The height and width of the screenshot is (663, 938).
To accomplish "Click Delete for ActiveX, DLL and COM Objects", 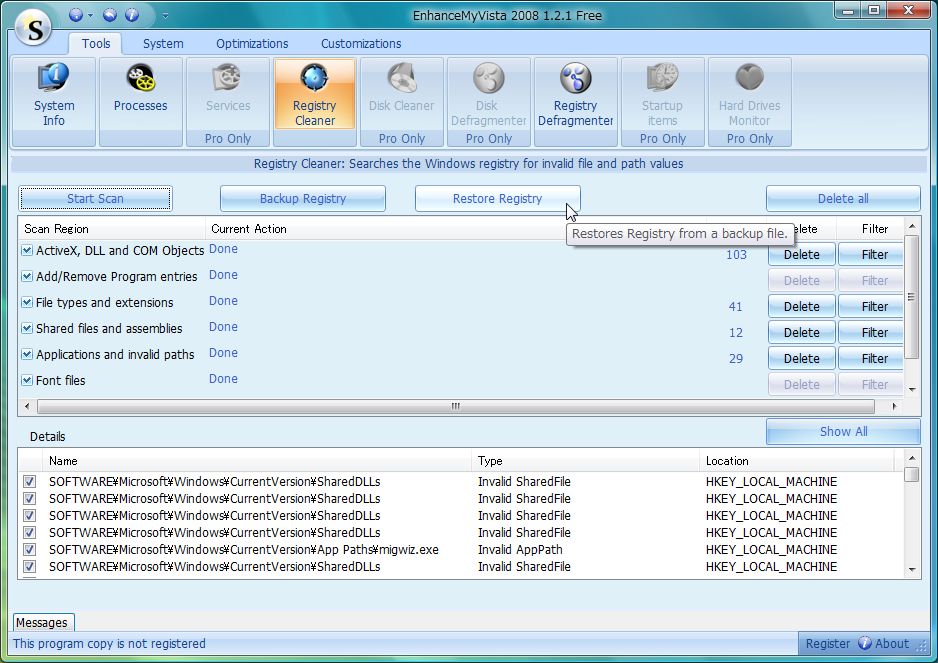I will click(x=802, y=254).
